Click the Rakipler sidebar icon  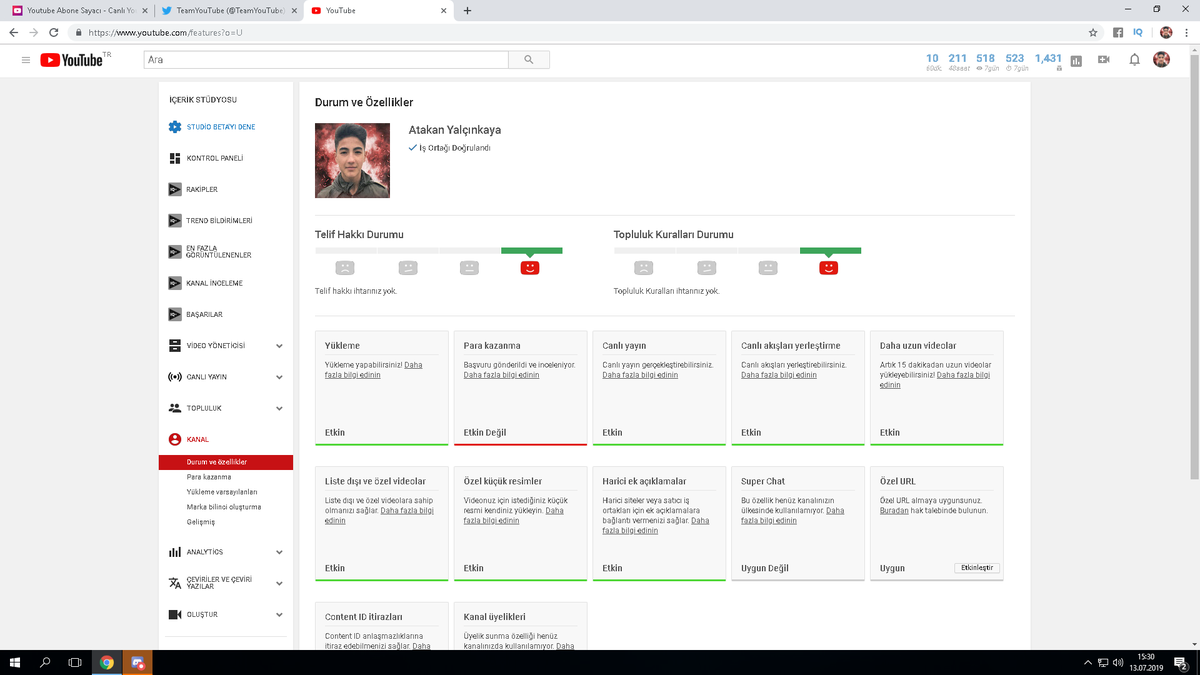coord(175,189)
